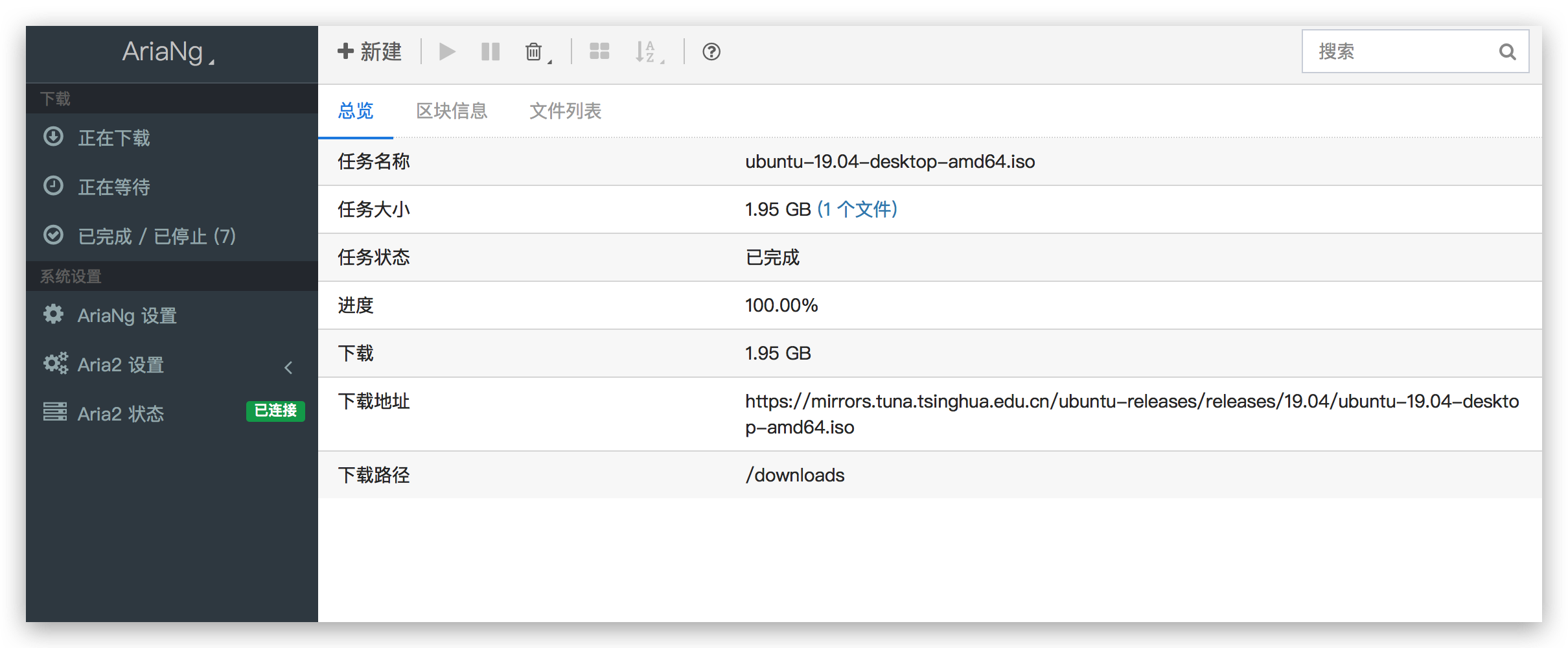Click the pause task icon
The width and height of the screenshot is (1568, 648).
pos(490,52)
